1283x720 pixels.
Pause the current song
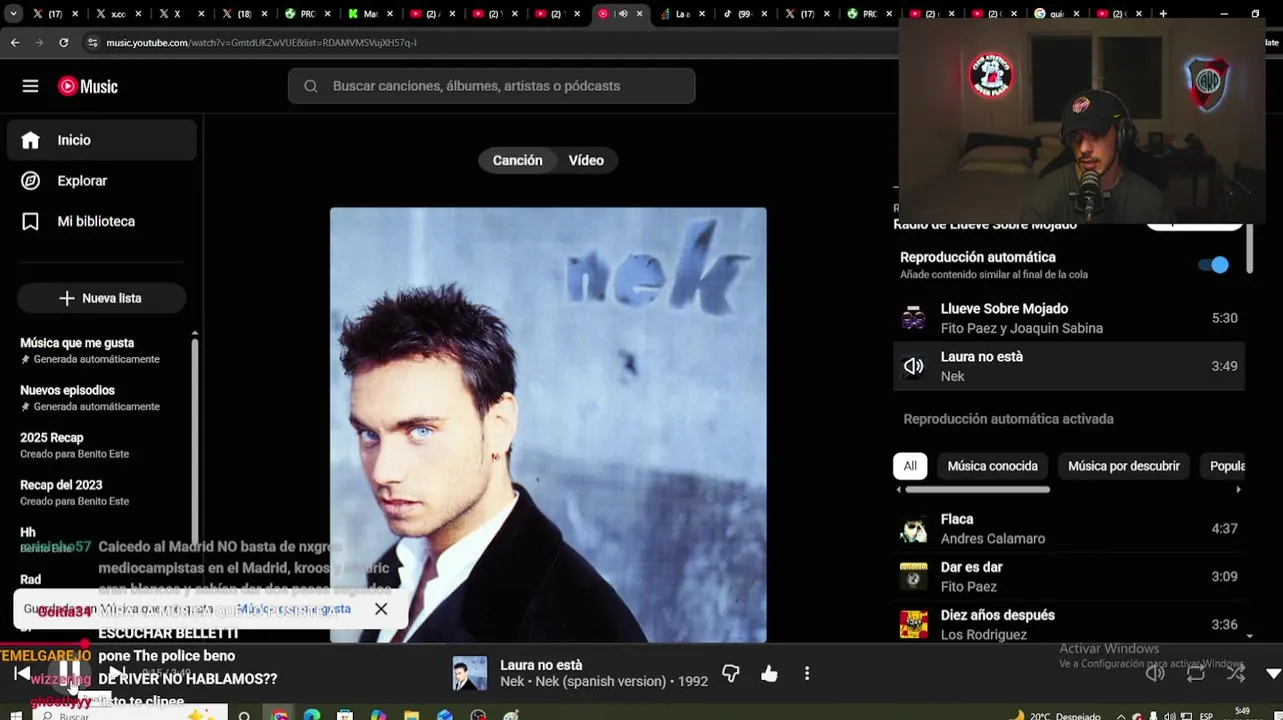tap(69, 672)
